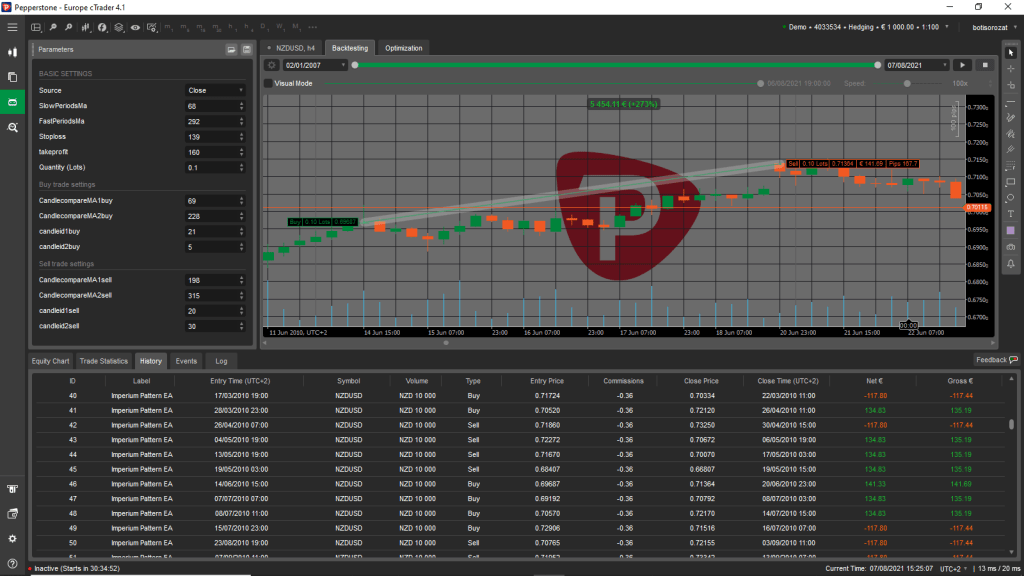Image resolution: width=1024 pixels, height=576 pixels.
Task: Open the Trade Statistics tab
Action: [x=103, y=360]
